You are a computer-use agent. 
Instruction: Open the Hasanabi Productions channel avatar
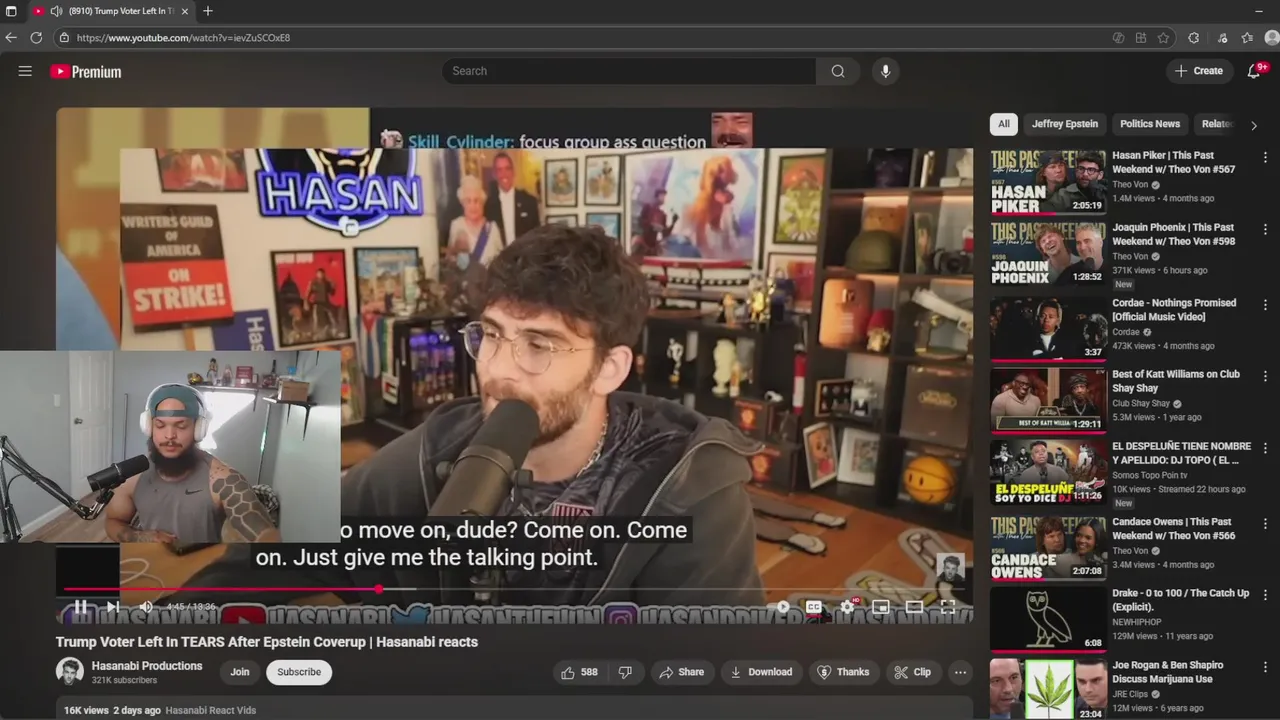click(70, 672)
